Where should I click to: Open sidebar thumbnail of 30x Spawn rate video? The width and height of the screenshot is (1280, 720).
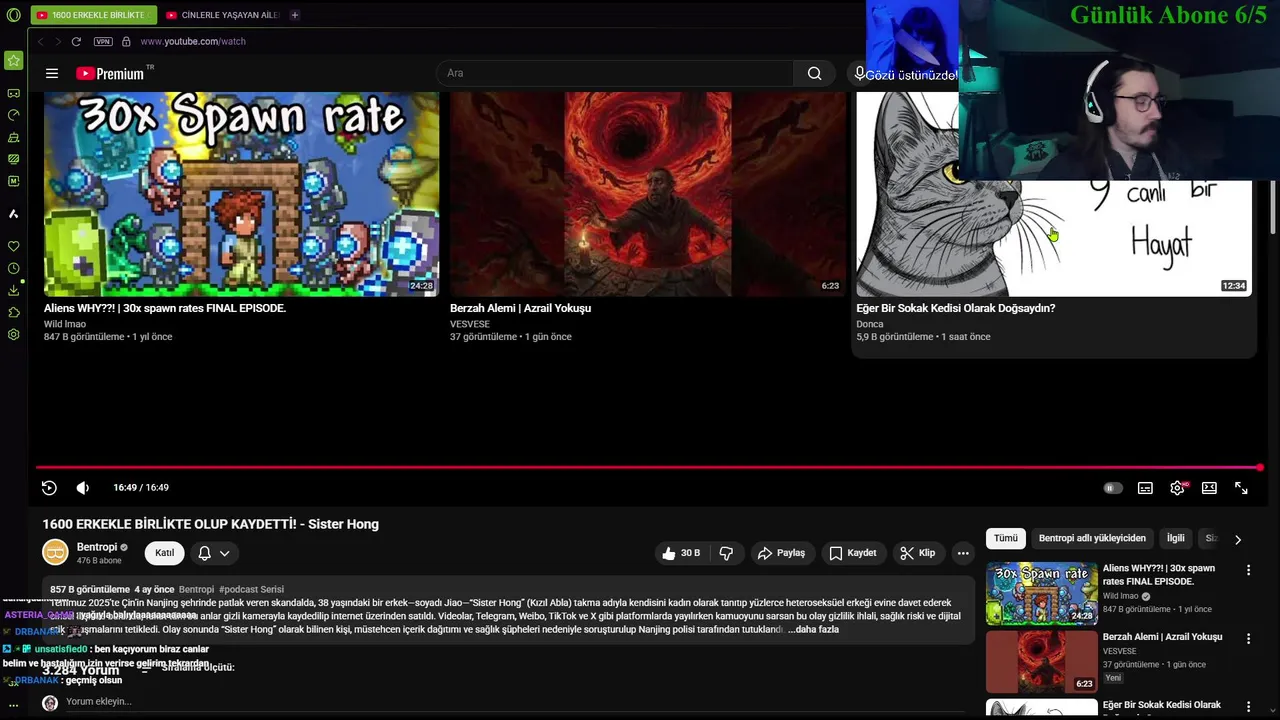point(1041,593)
